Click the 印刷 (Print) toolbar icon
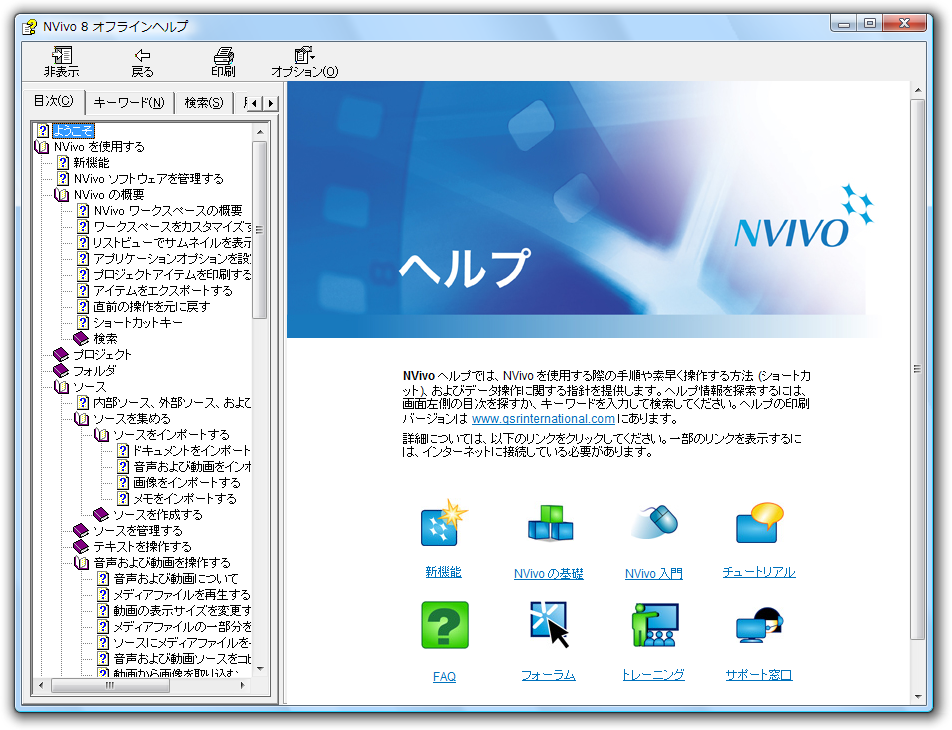This screenshot has width=952, height=730. pyautogui.click(x=223, y=56)
